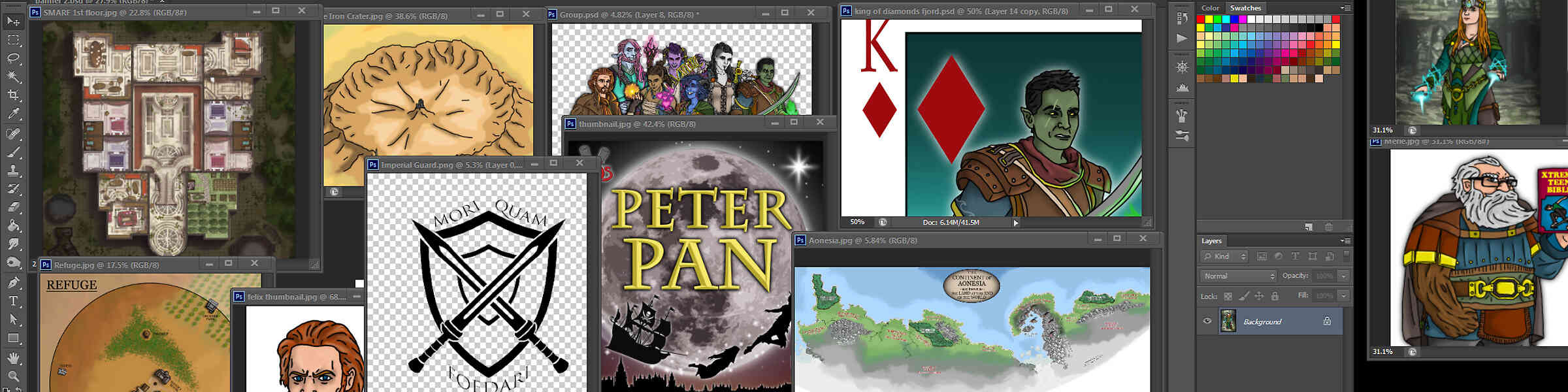Open the Fill slider dropdown arrow
1568x392 pixels.
pos(1344,296)
